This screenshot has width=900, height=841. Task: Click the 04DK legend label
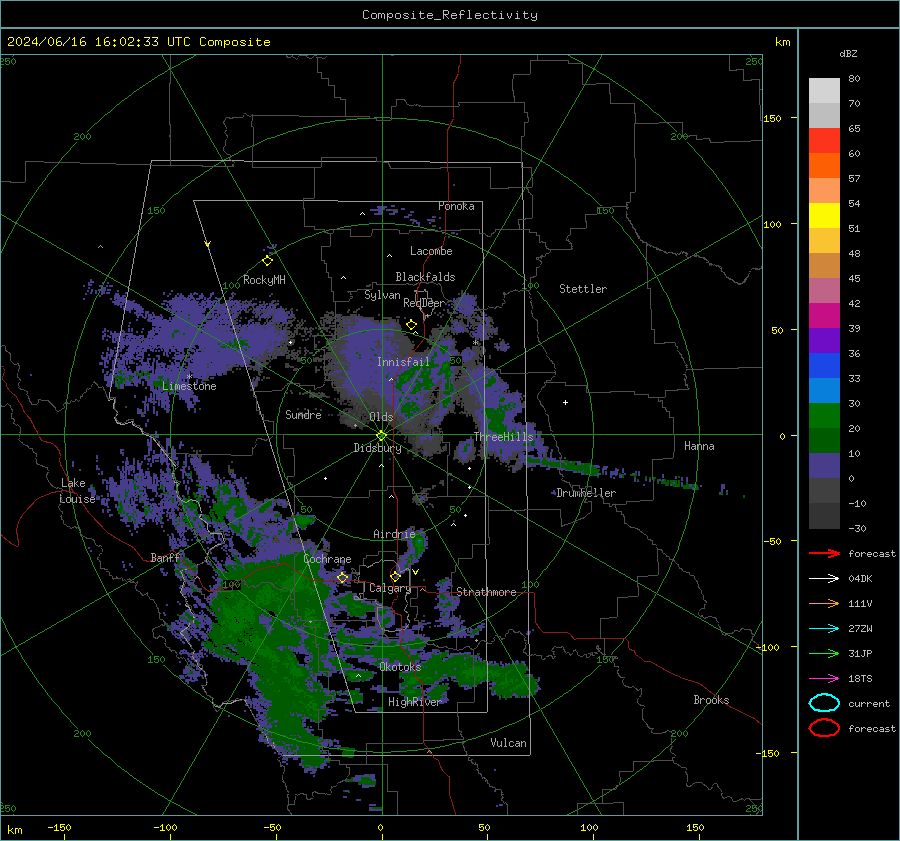coord(860,579)
